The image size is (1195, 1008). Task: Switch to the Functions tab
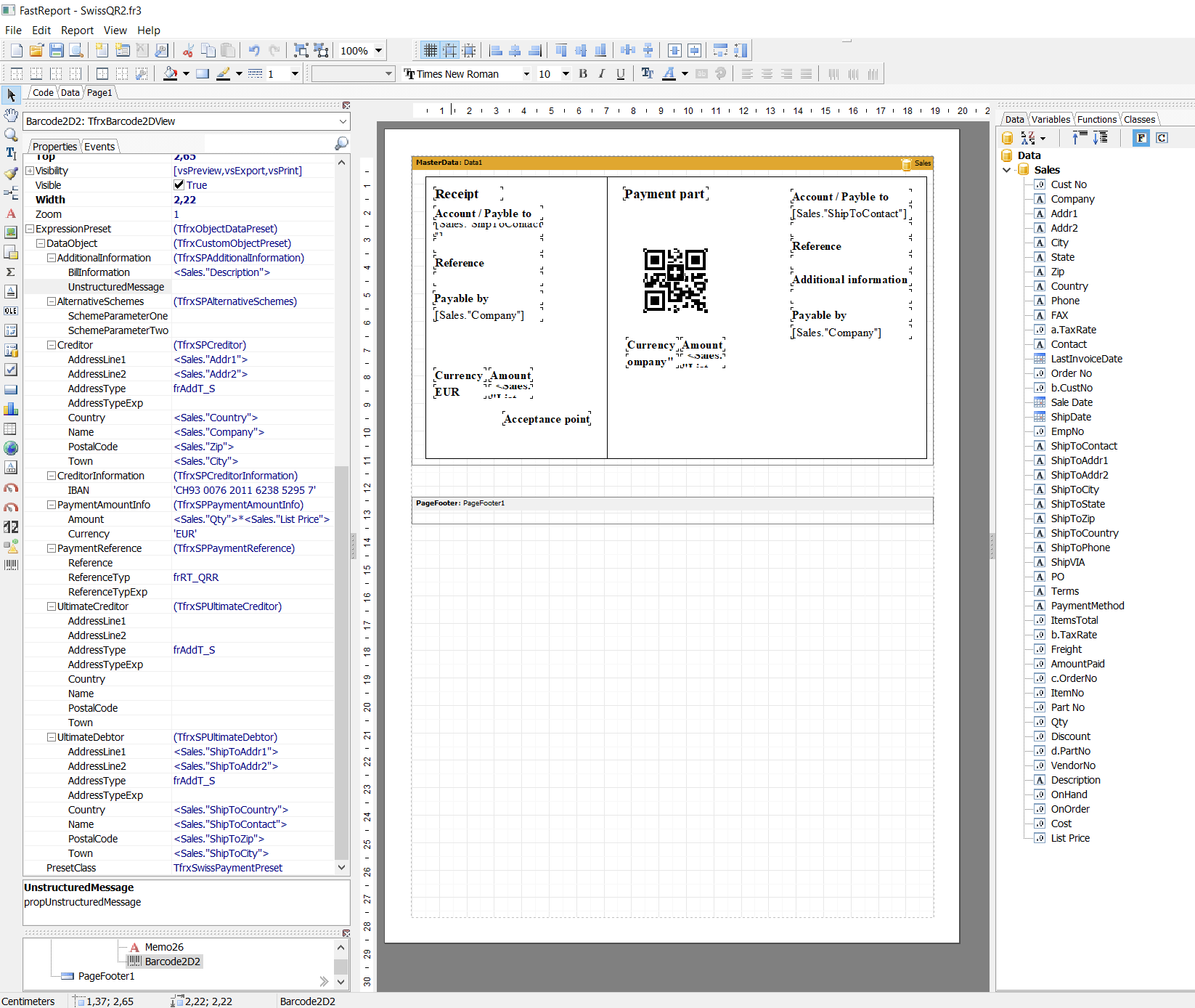pyautogui.click(x=1097, y=119)
